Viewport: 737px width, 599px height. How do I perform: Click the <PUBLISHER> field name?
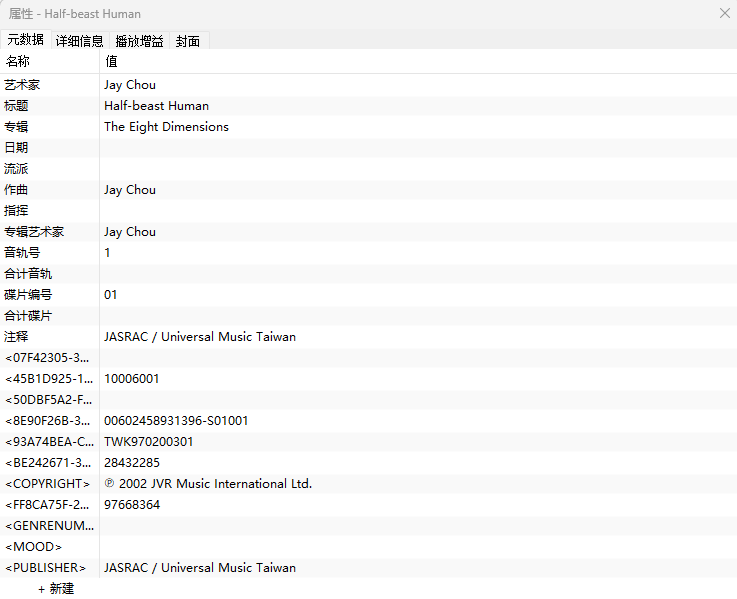(x=46, y=567)
